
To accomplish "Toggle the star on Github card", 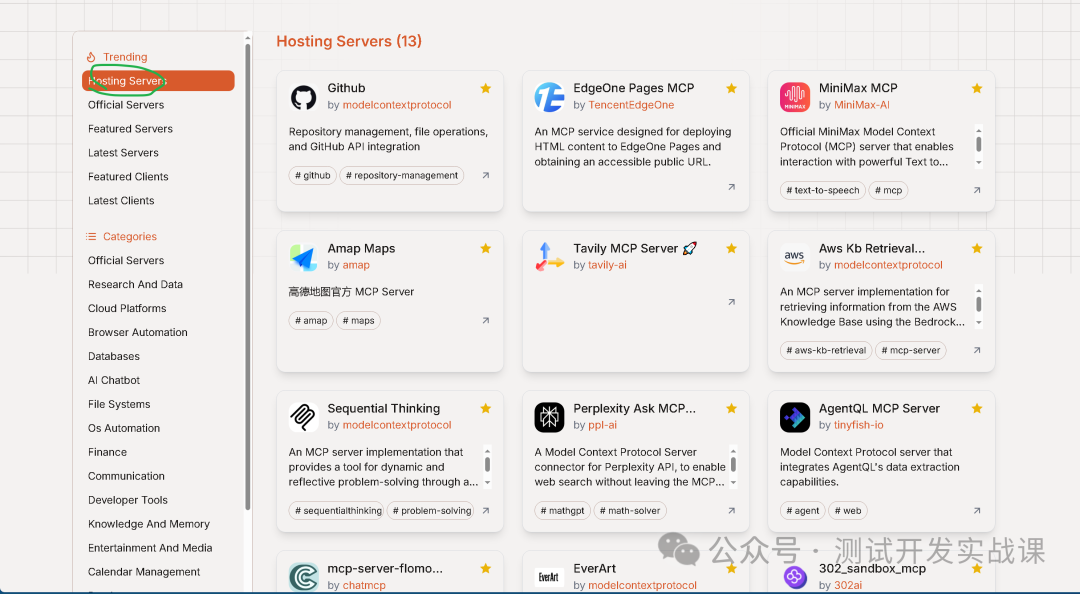I will coord(486,88).
